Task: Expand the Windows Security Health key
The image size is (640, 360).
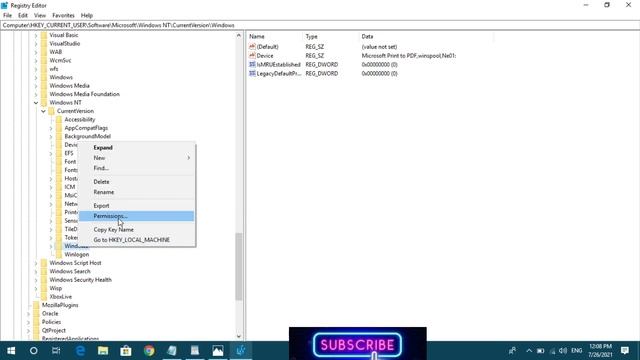Action: click(x=36, y=280)
